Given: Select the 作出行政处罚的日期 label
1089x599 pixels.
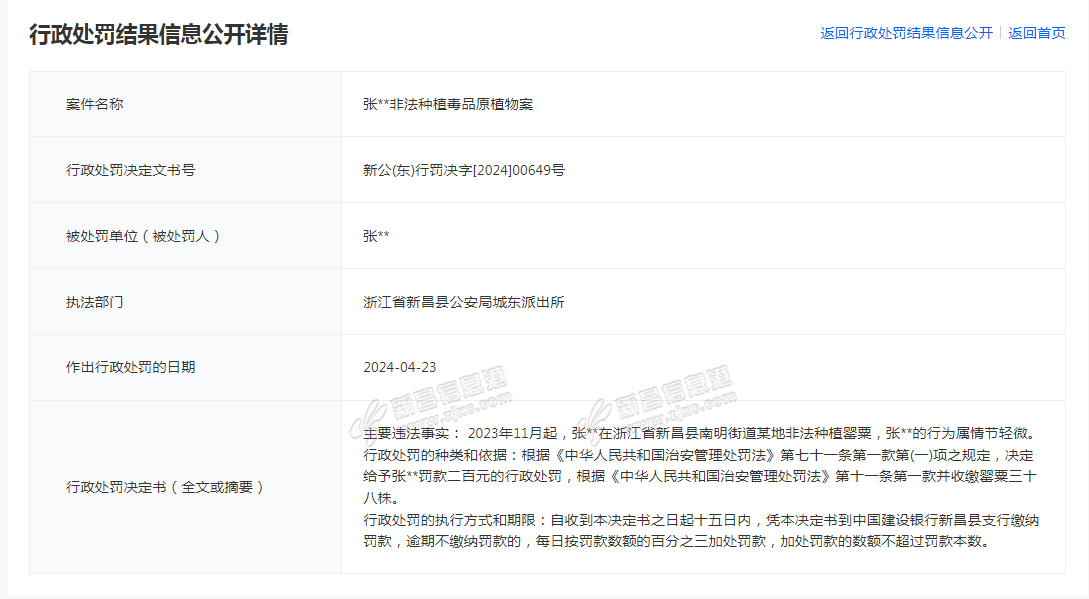Looking at the screenshot, I should point(130,367).
